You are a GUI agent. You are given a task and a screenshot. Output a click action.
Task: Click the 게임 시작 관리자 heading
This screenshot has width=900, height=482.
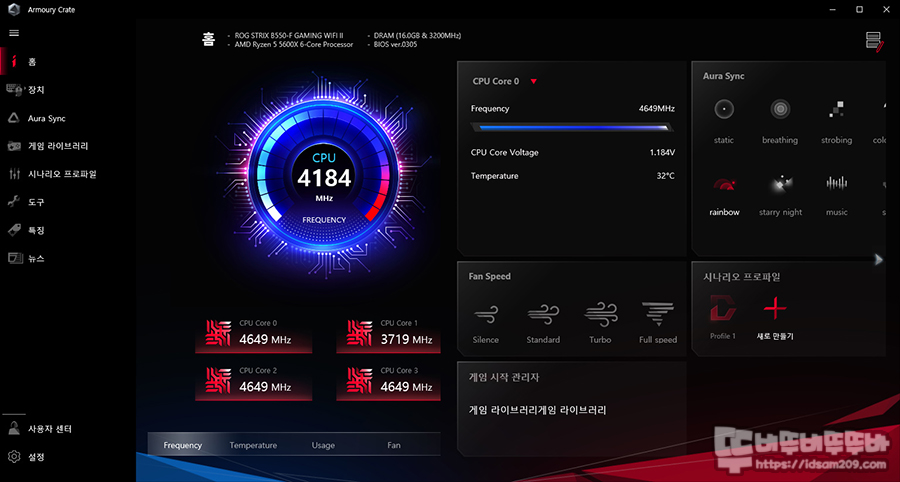(x=504, y=378)
